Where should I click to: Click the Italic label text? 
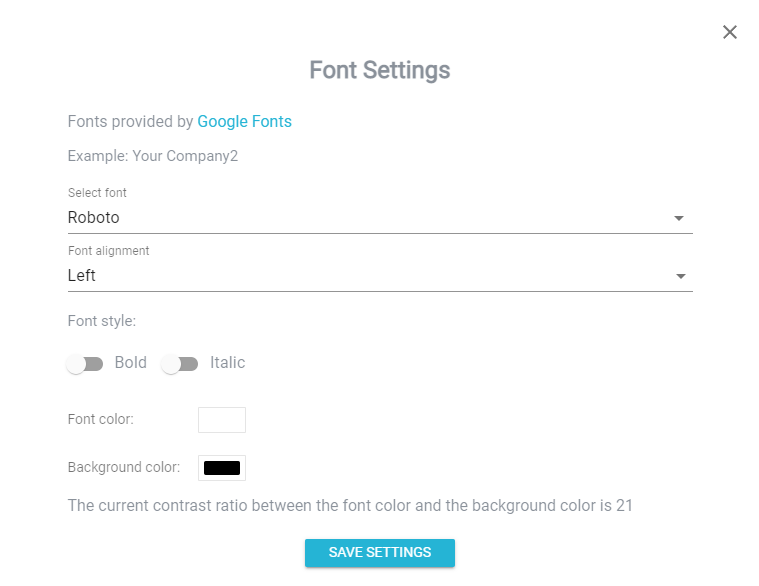coord(228,362)
